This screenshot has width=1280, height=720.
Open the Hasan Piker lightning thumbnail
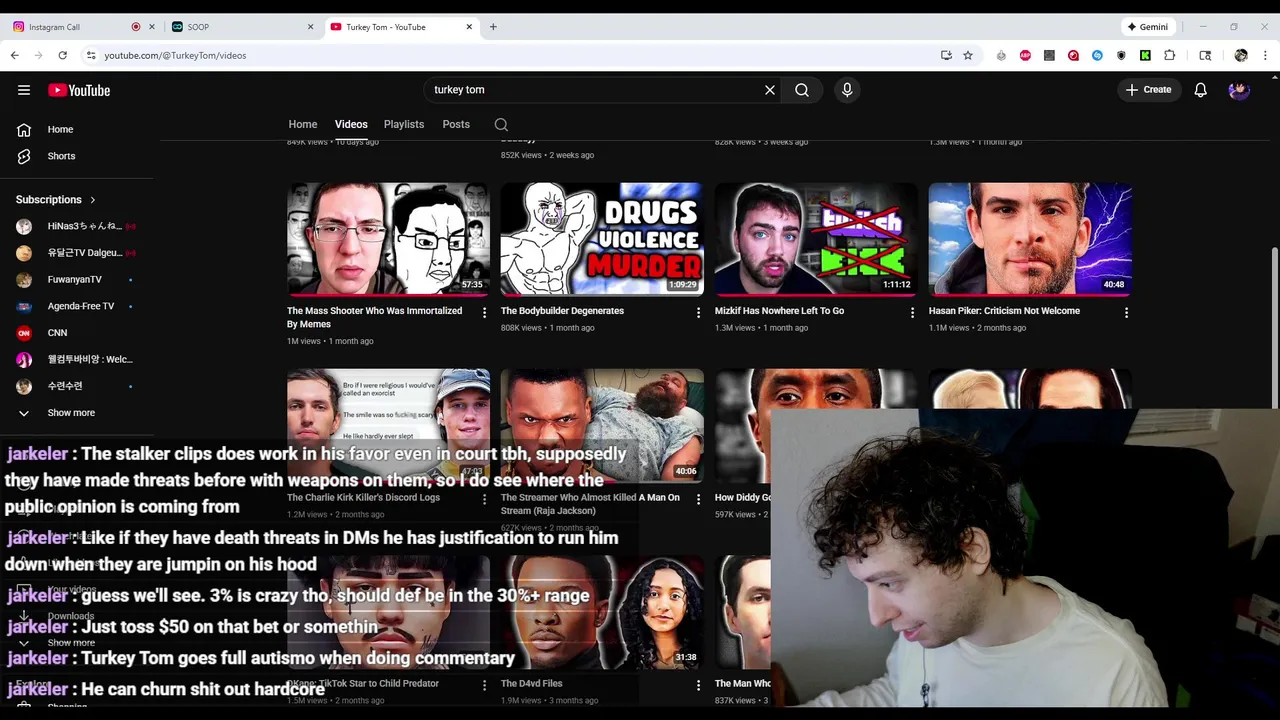coord(1030,239)
